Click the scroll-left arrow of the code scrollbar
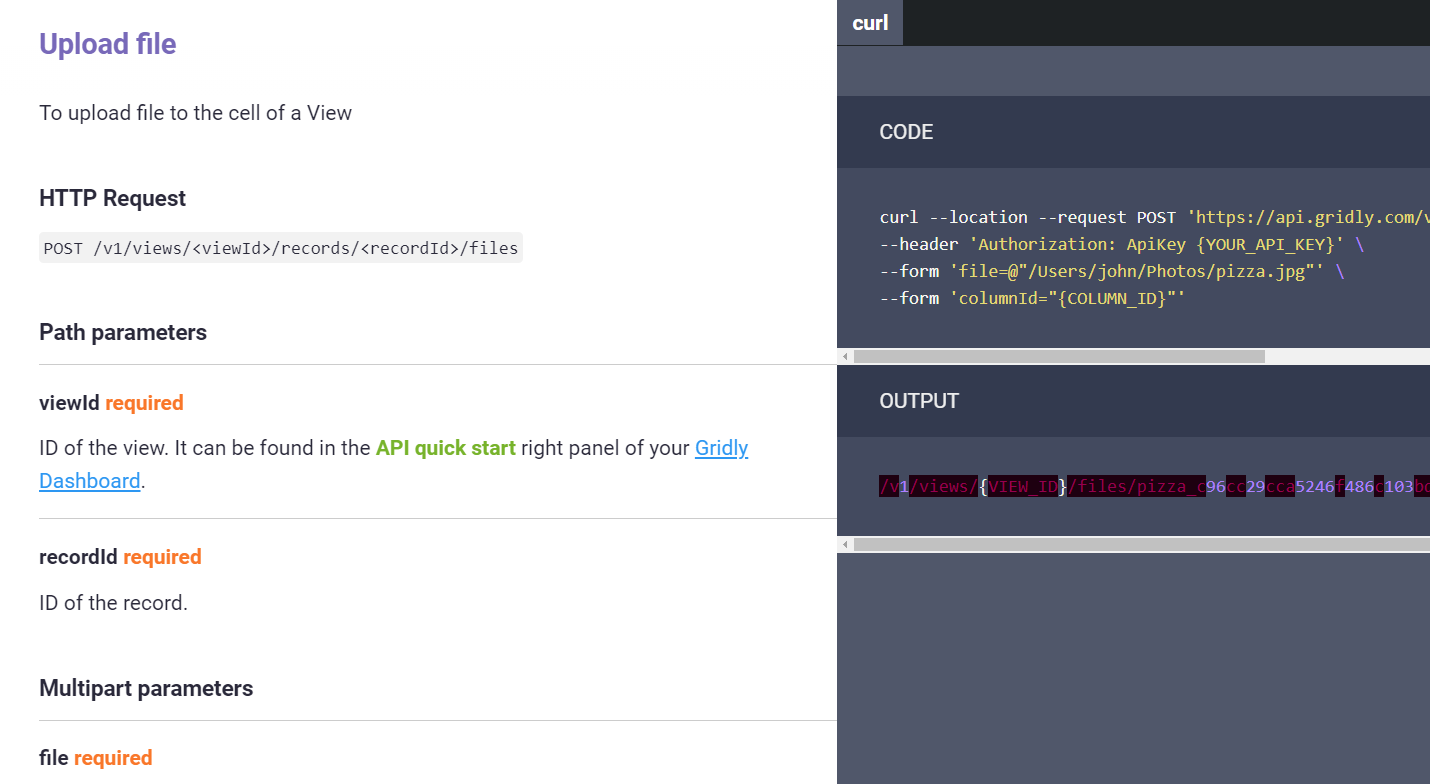1430x784 pixels. point(845,356)
